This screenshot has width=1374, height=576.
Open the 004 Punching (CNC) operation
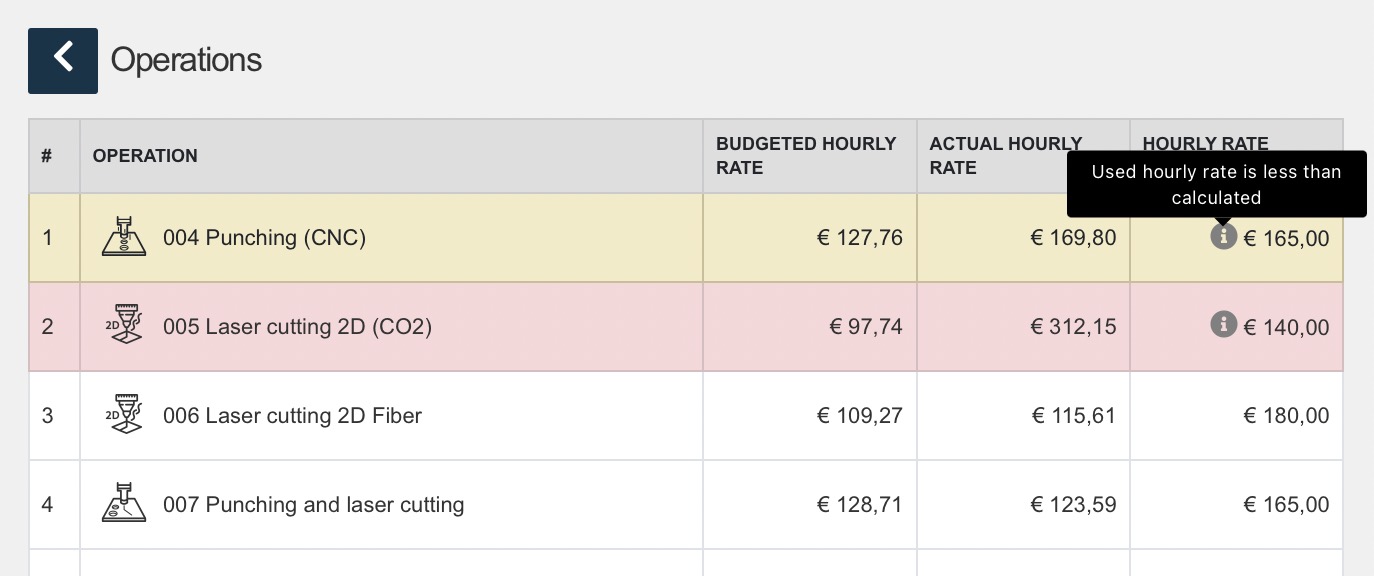tap(264, 238)
